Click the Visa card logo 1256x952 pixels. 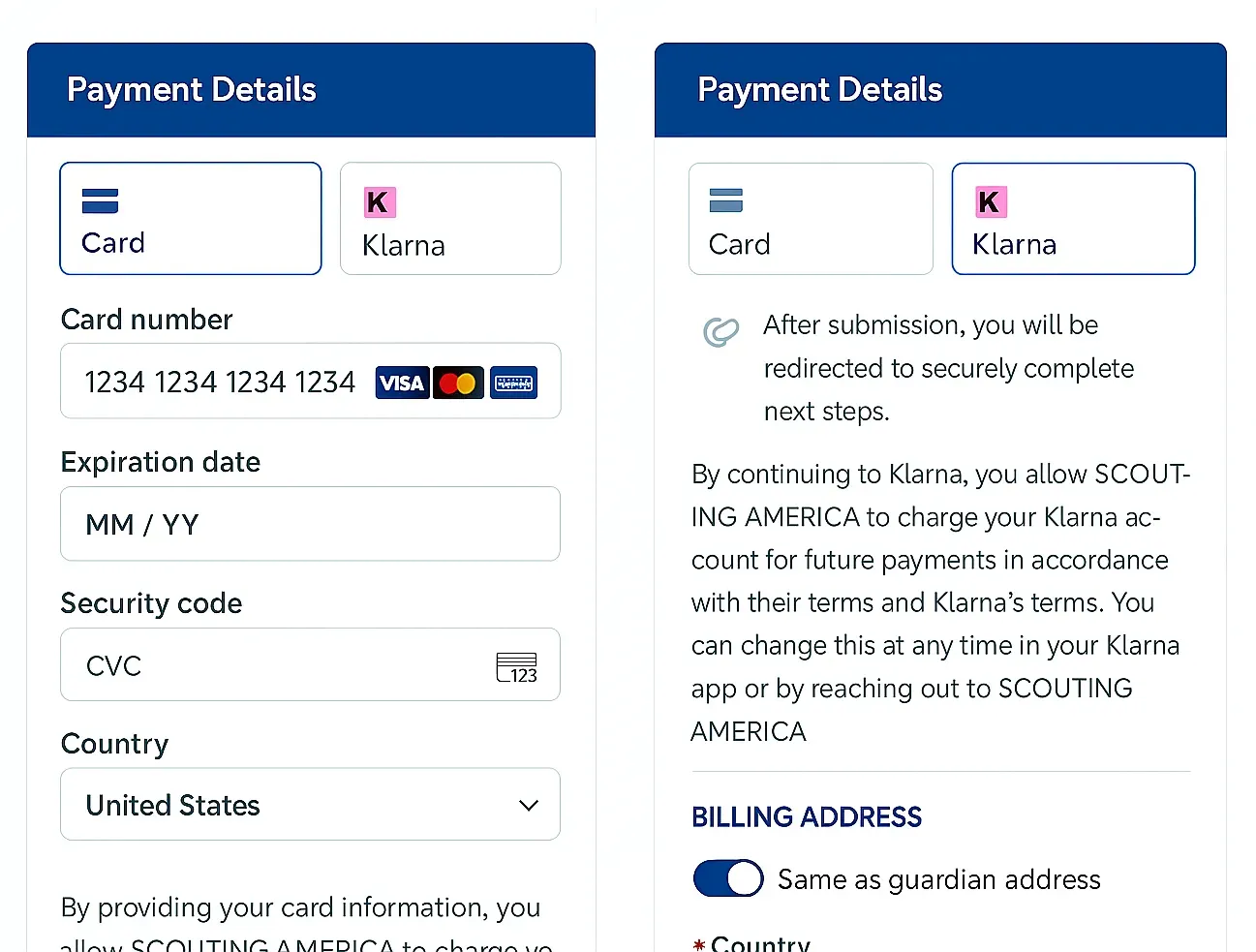click(402, 383)
